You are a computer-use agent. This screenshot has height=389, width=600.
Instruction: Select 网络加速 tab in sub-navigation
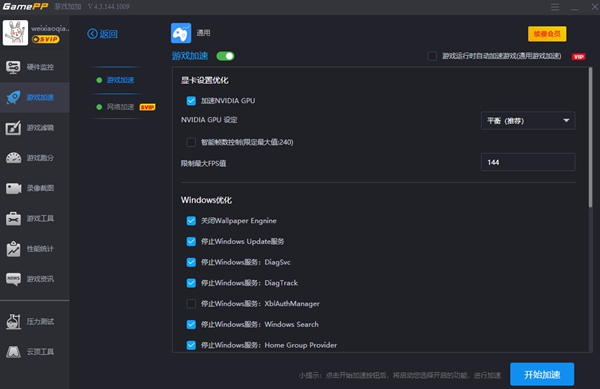click(x=120, y=107)
